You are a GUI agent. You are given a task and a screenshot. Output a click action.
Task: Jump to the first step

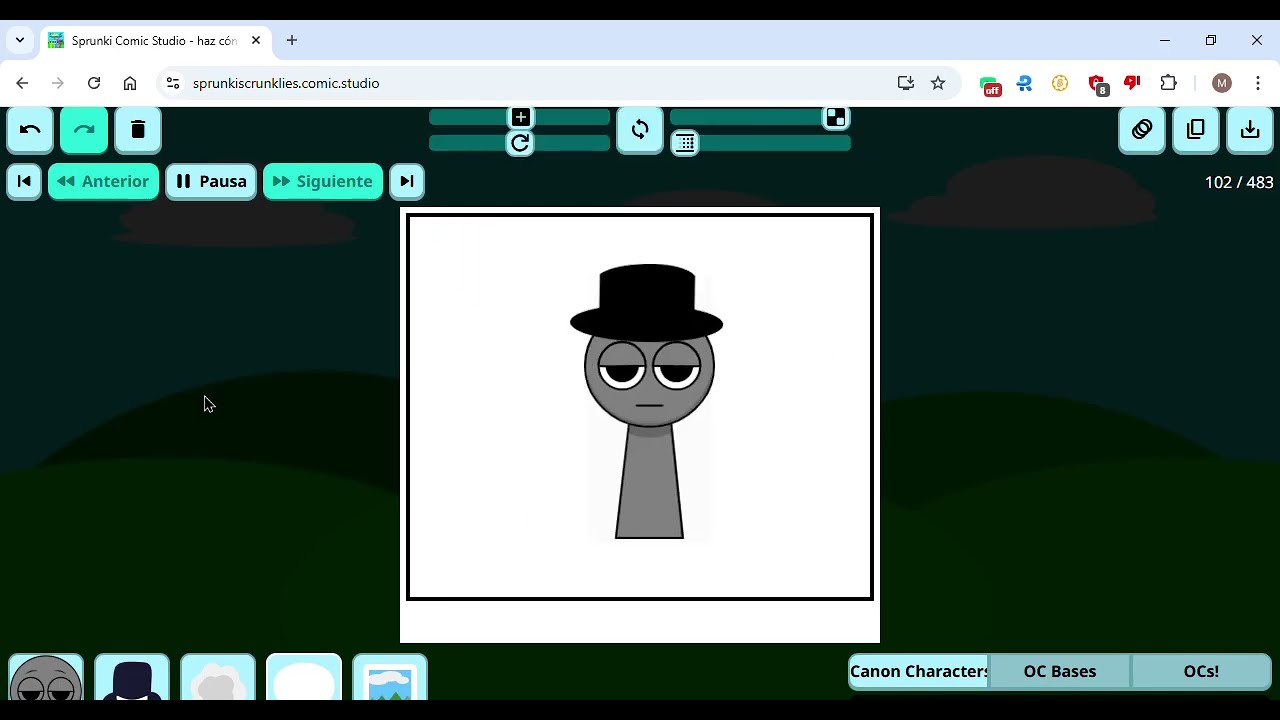click(24, 181)
